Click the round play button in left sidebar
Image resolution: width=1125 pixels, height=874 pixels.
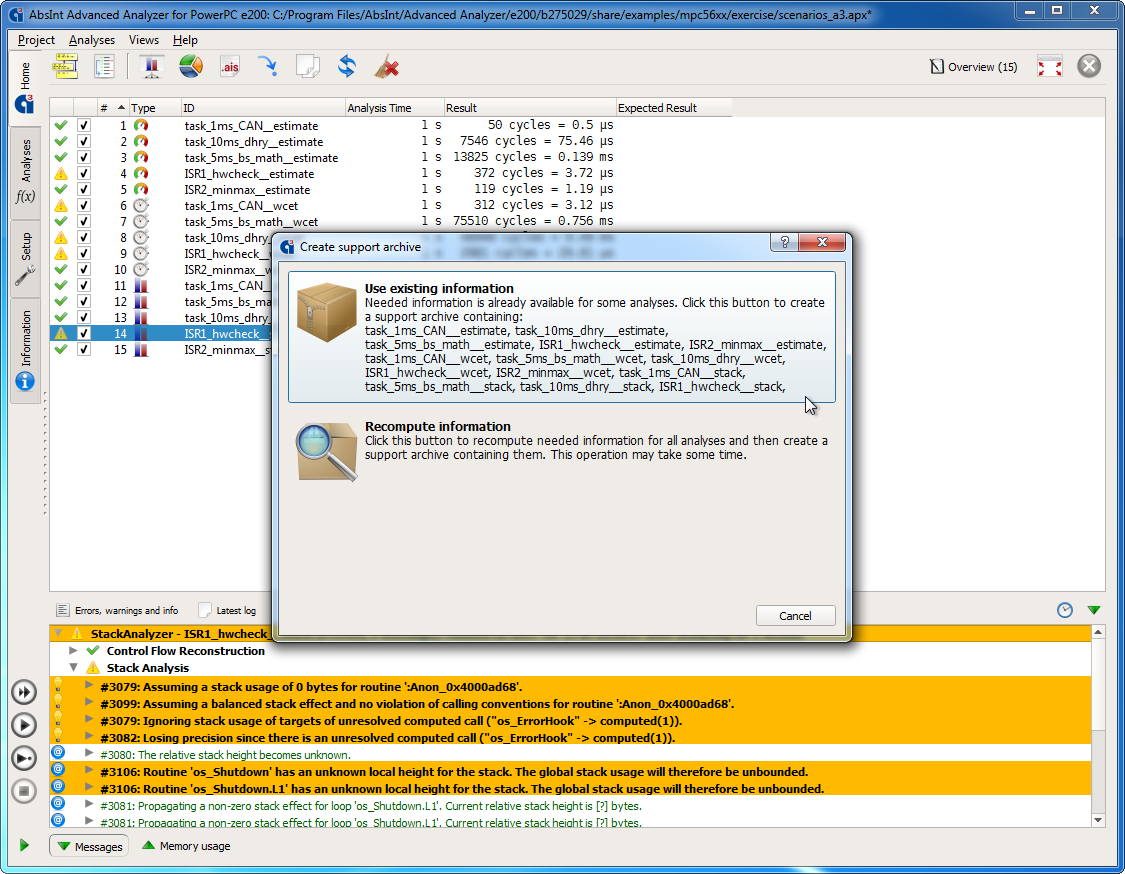[x=24, y=725]
